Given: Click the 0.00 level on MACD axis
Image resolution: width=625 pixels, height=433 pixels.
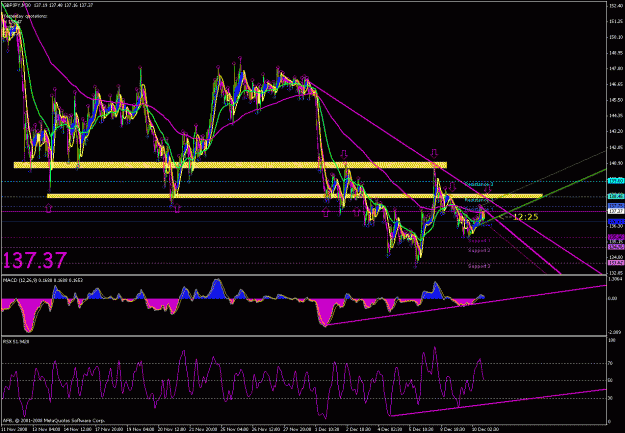Looking at the screenshot, I should pos(613,298).
